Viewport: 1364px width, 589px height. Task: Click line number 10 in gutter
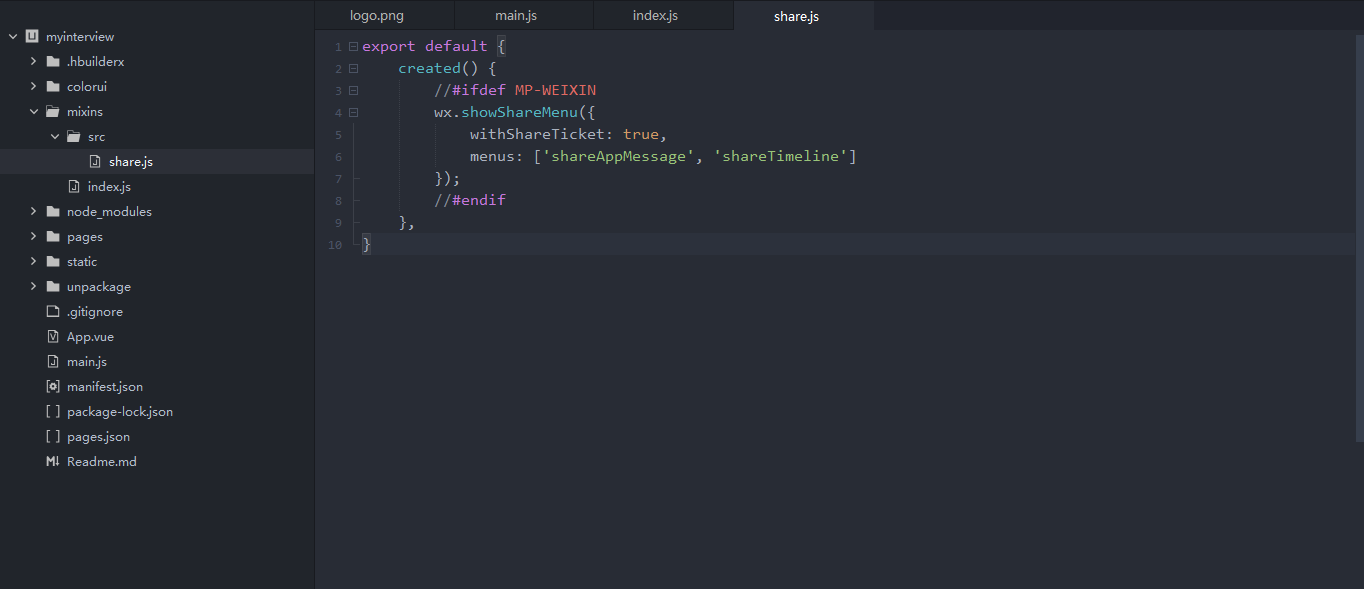[335, 245]
